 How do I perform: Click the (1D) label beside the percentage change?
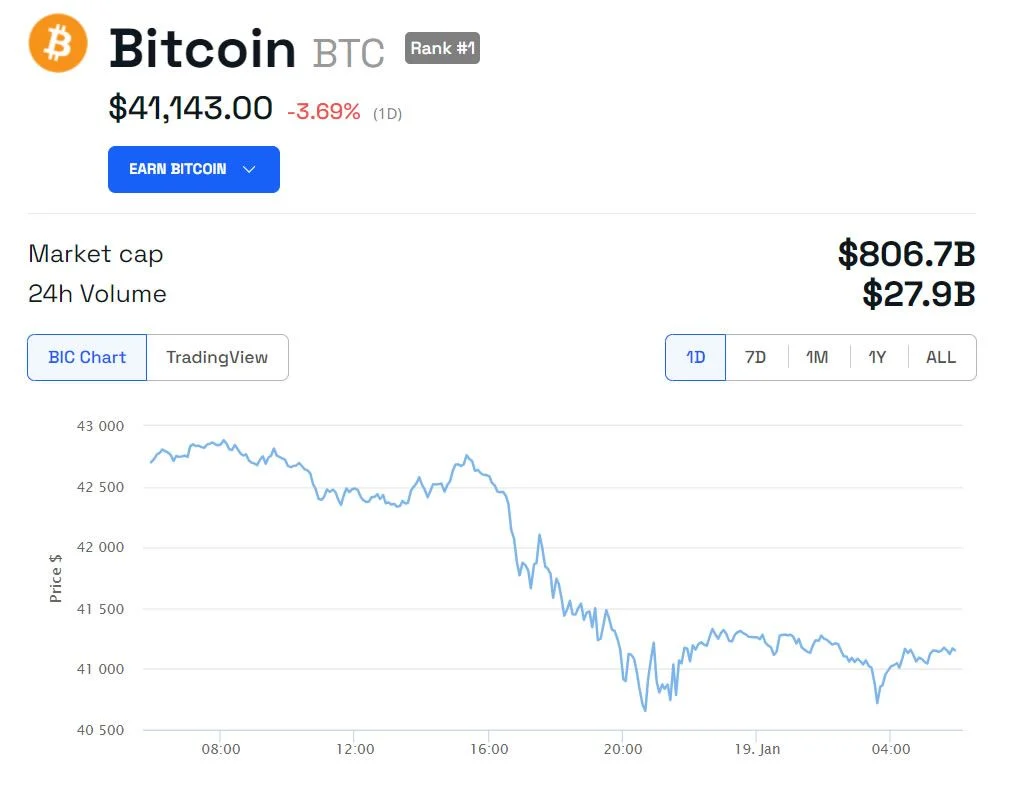click(388, 113)
